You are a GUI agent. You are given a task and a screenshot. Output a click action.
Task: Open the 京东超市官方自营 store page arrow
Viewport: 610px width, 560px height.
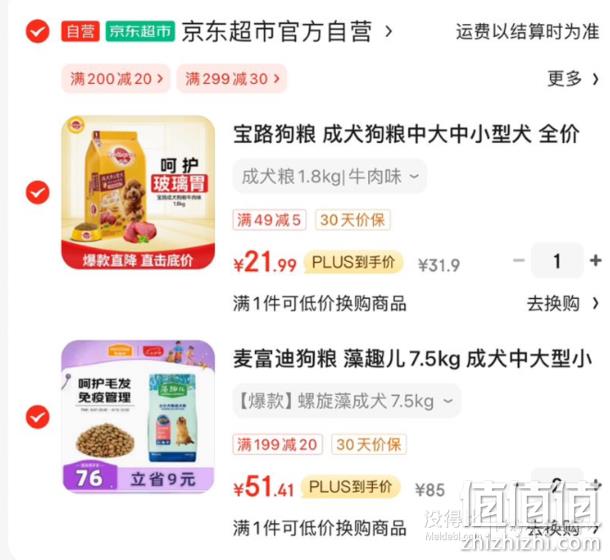point(388,32)
